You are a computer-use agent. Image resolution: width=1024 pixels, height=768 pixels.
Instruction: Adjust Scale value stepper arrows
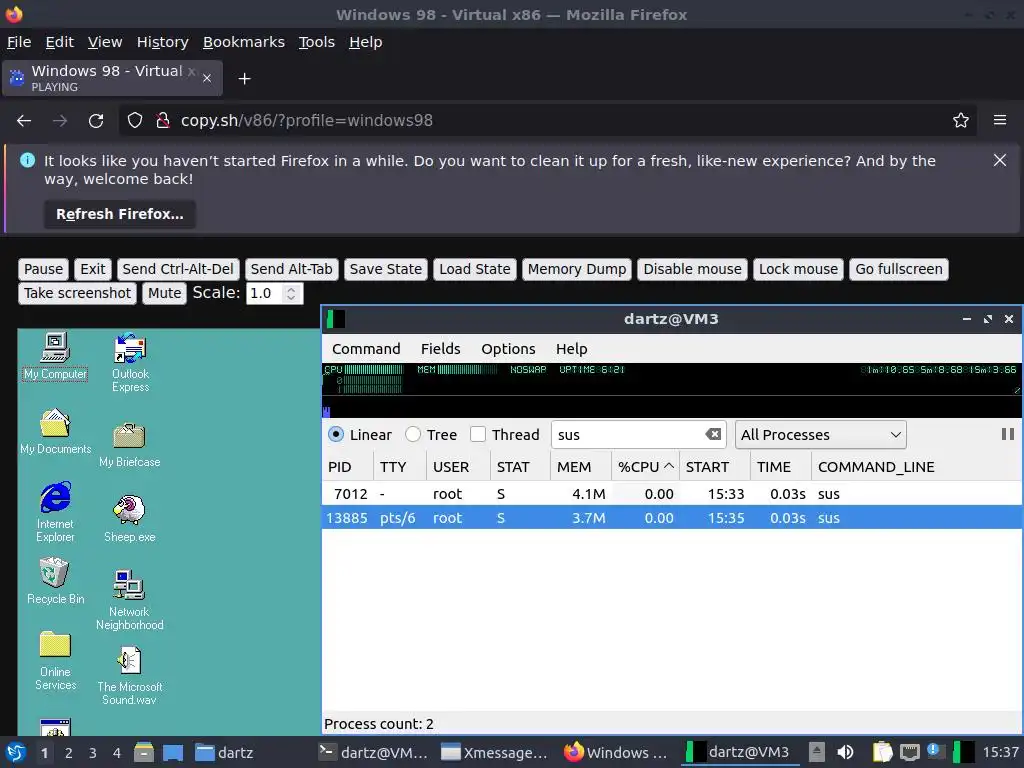pyautogui.click(x=291, y=293)
